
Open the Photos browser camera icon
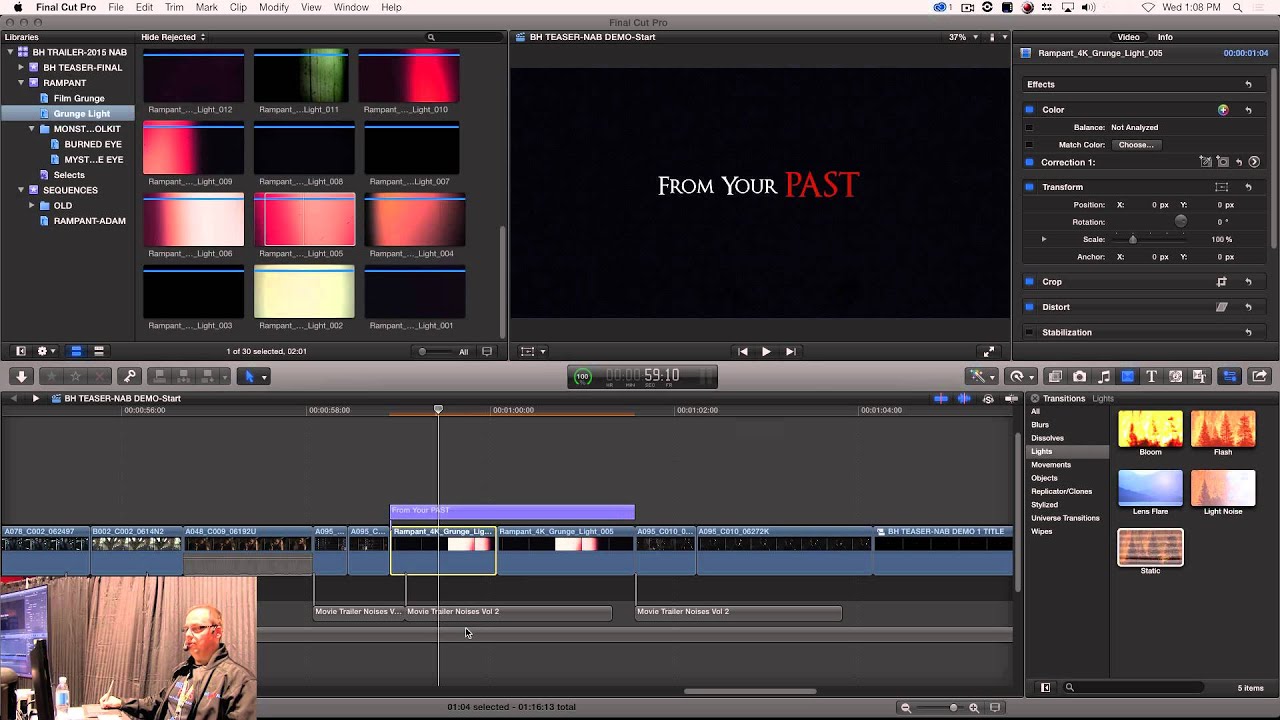pos(1079,376)
